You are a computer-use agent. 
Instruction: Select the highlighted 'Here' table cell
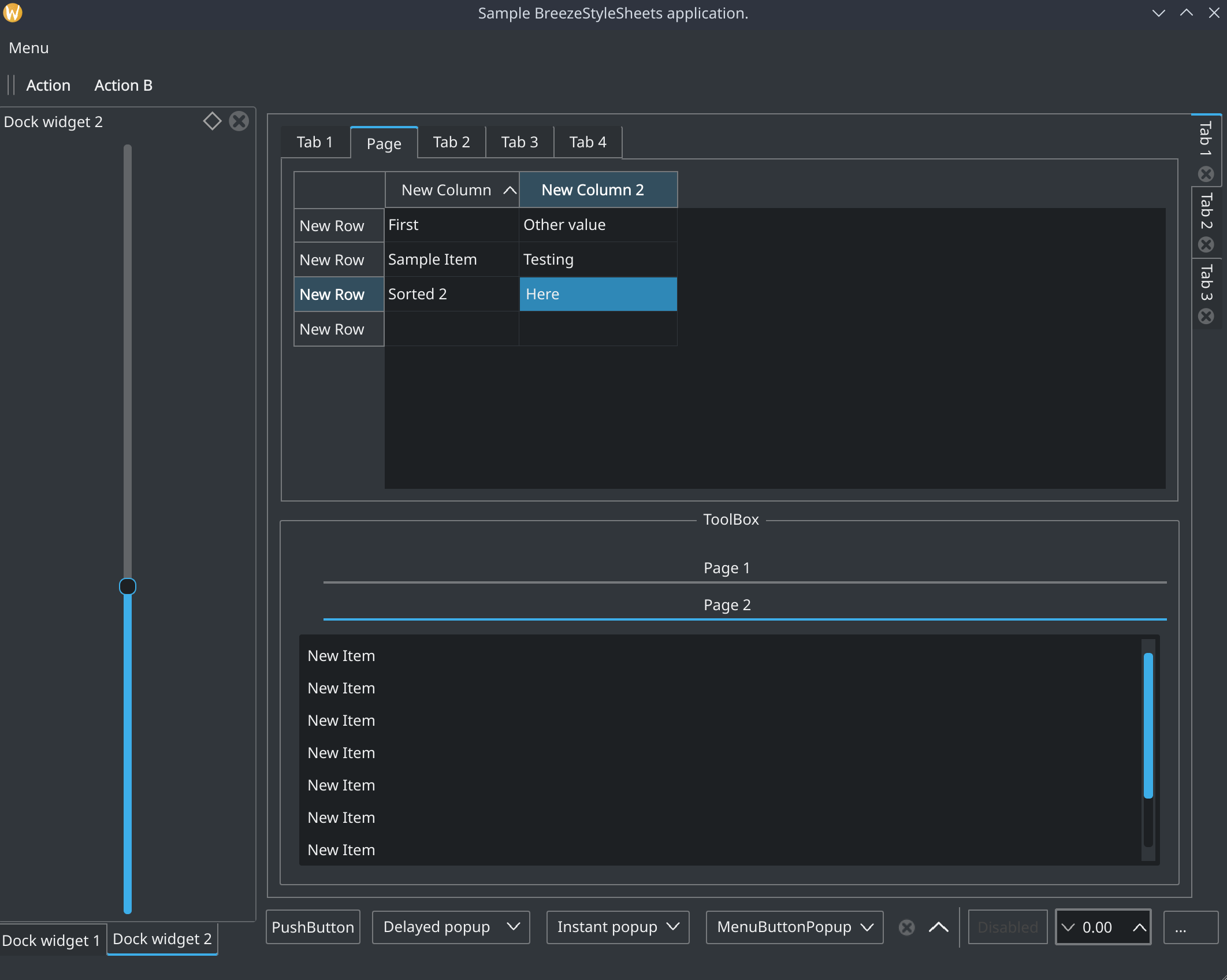coord(598,294)
